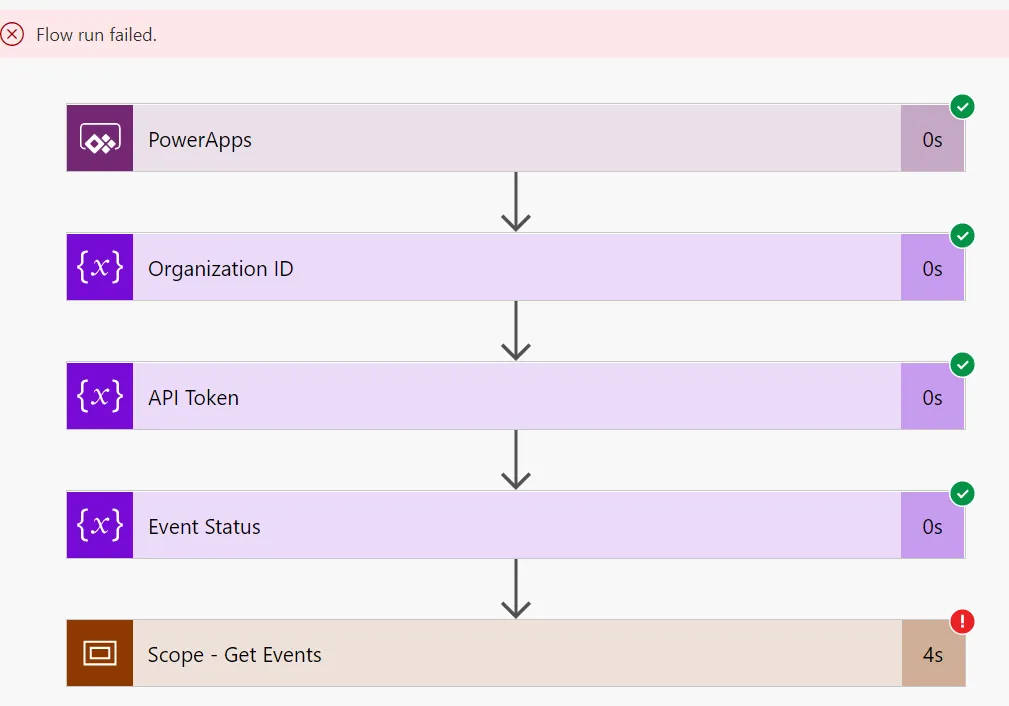Click green check on Organization ID step
The image size is (1009, 706).
(962, 235)
